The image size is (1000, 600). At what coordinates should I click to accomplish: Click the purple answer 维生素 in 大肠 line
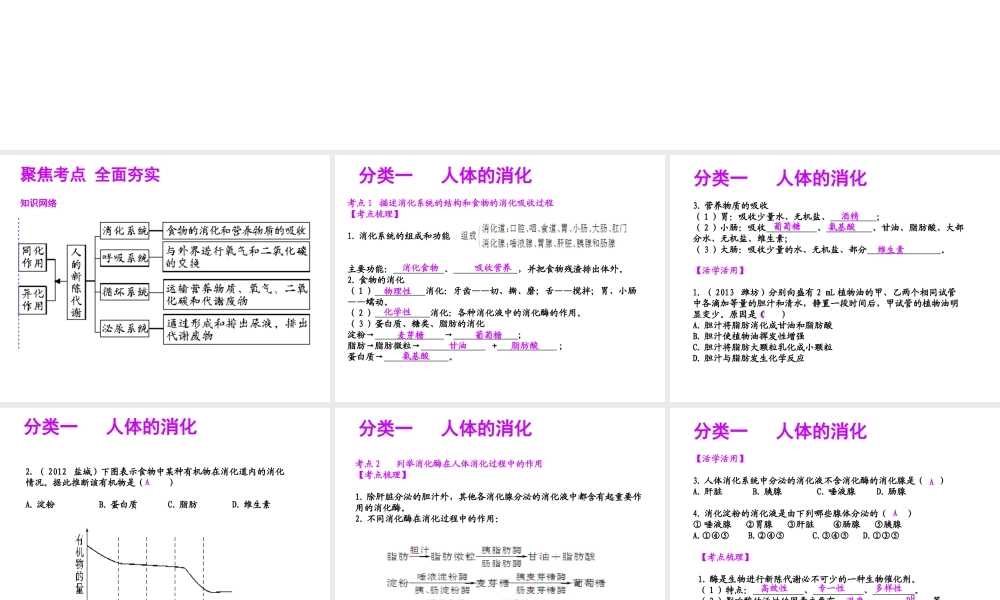[890, 249]
